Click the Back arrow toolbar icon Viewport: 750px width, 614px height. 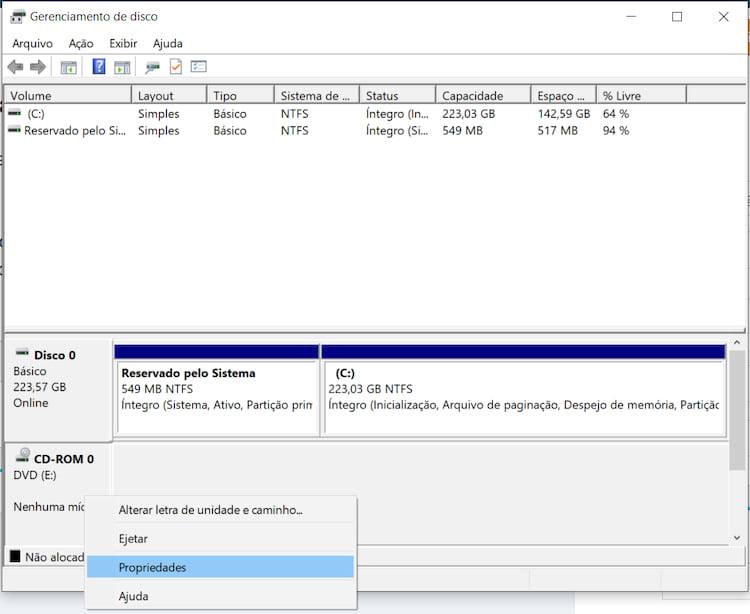[x=15, y=67]
